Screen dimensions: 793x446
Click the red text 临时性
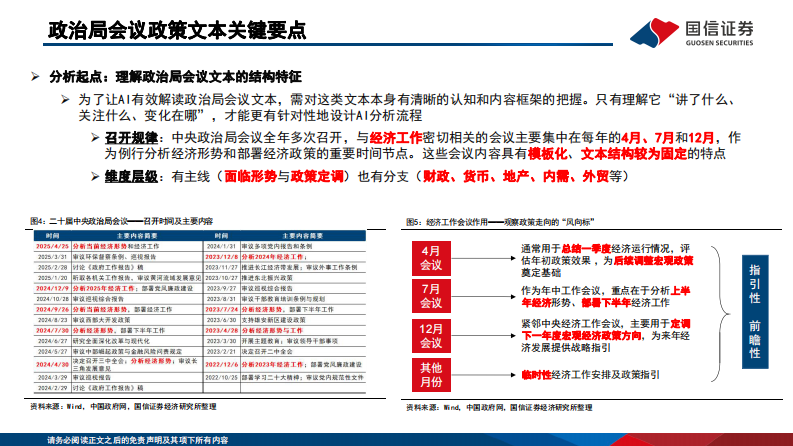pyautogui.click(x=536, y=375)
